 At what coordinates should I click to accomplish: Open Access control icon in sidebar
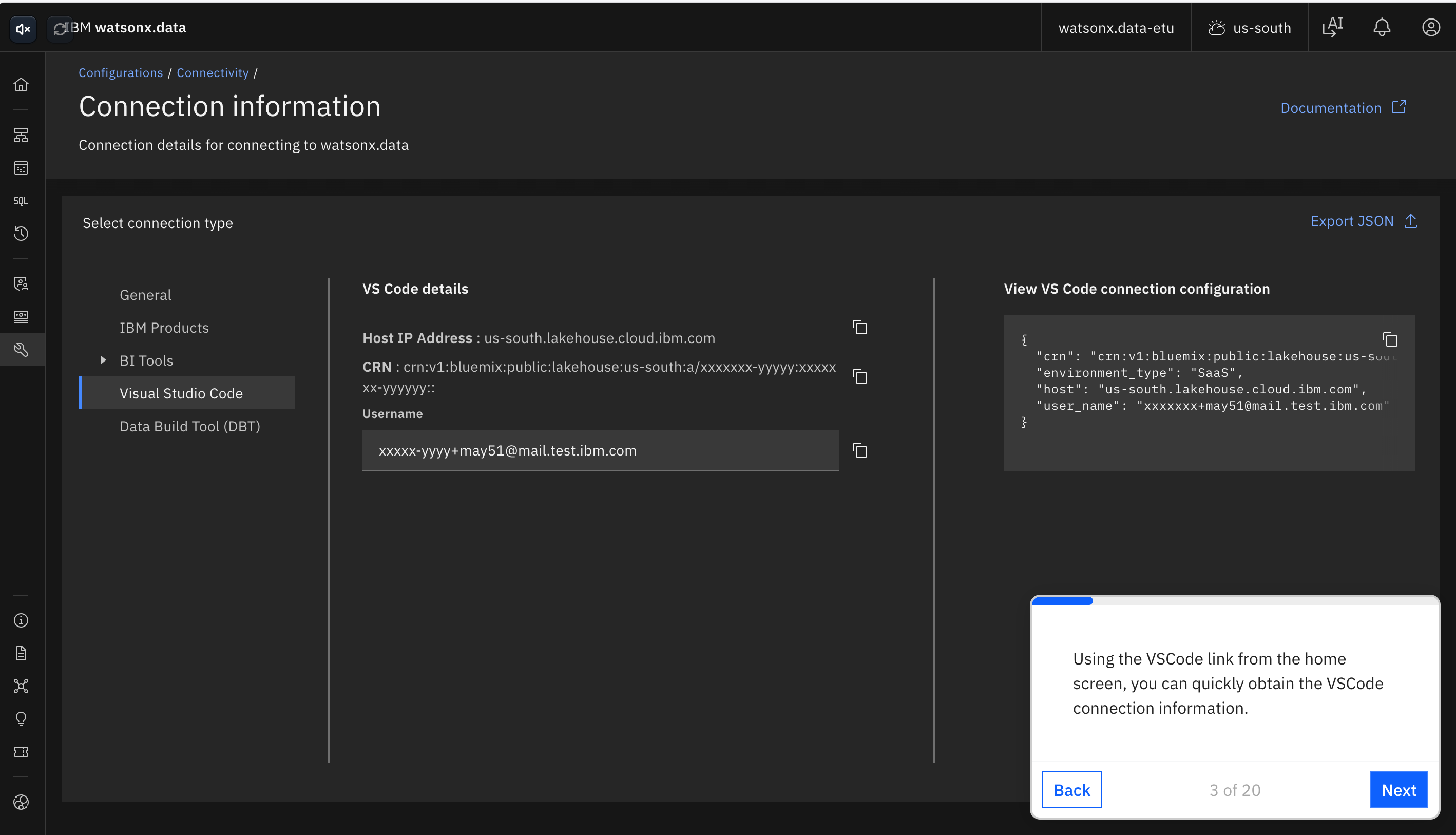(x=21, y=283)
